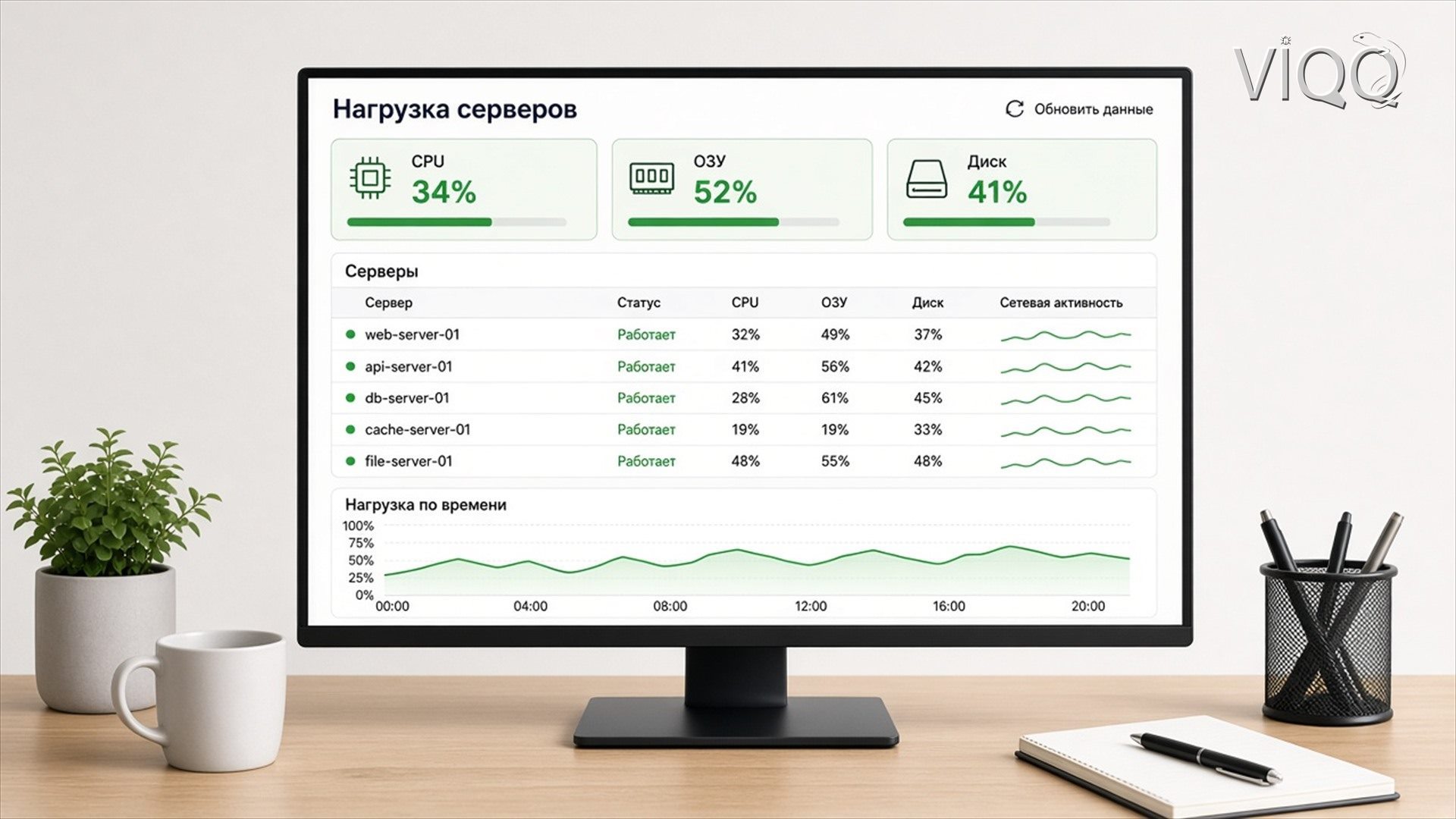1456x819 pixels.
Task: Click the Работает status of file-server-01
Action: [646, 461]
